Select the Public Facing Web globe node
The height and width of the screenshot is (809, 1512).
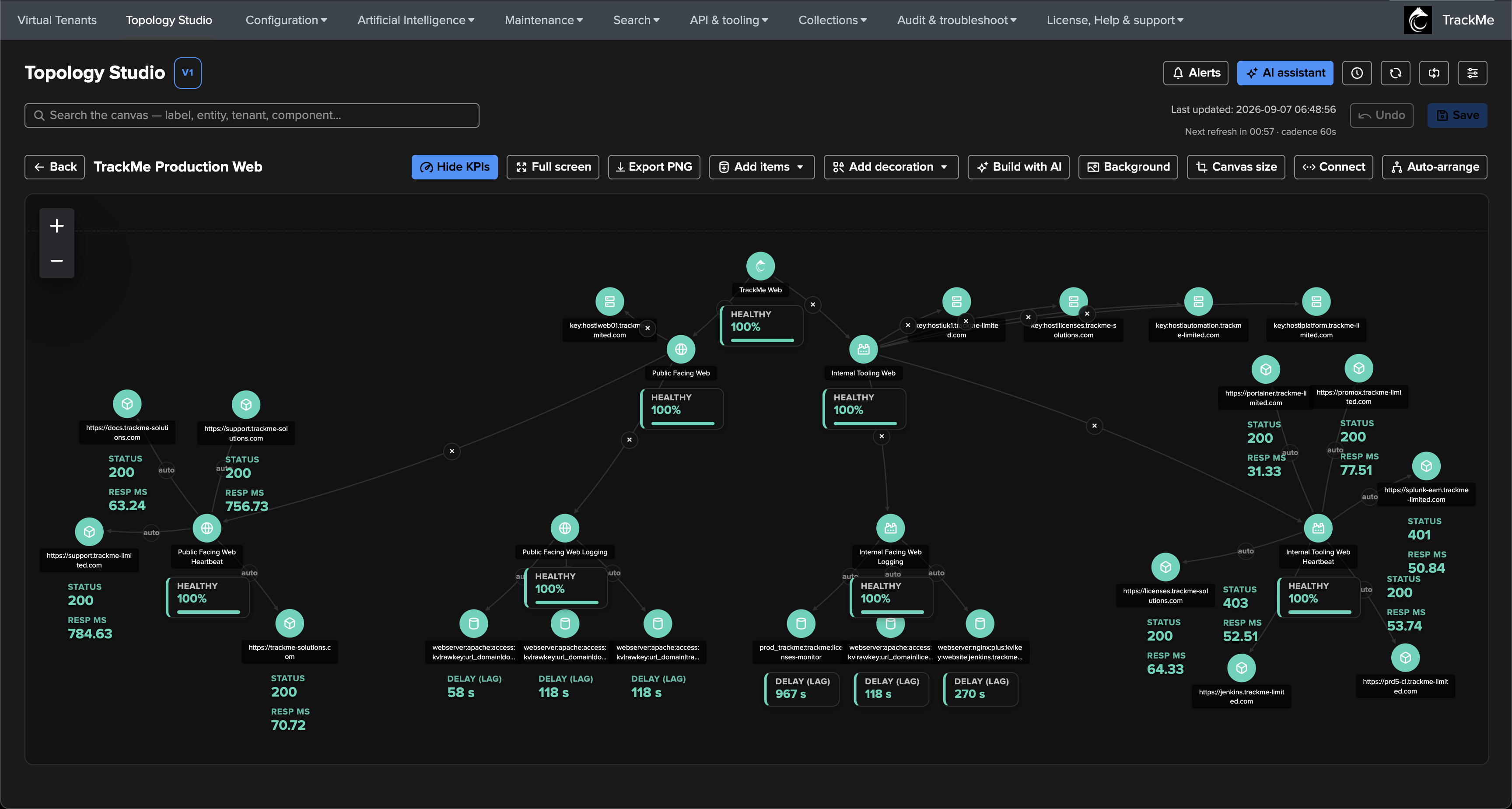click(681, 349)
